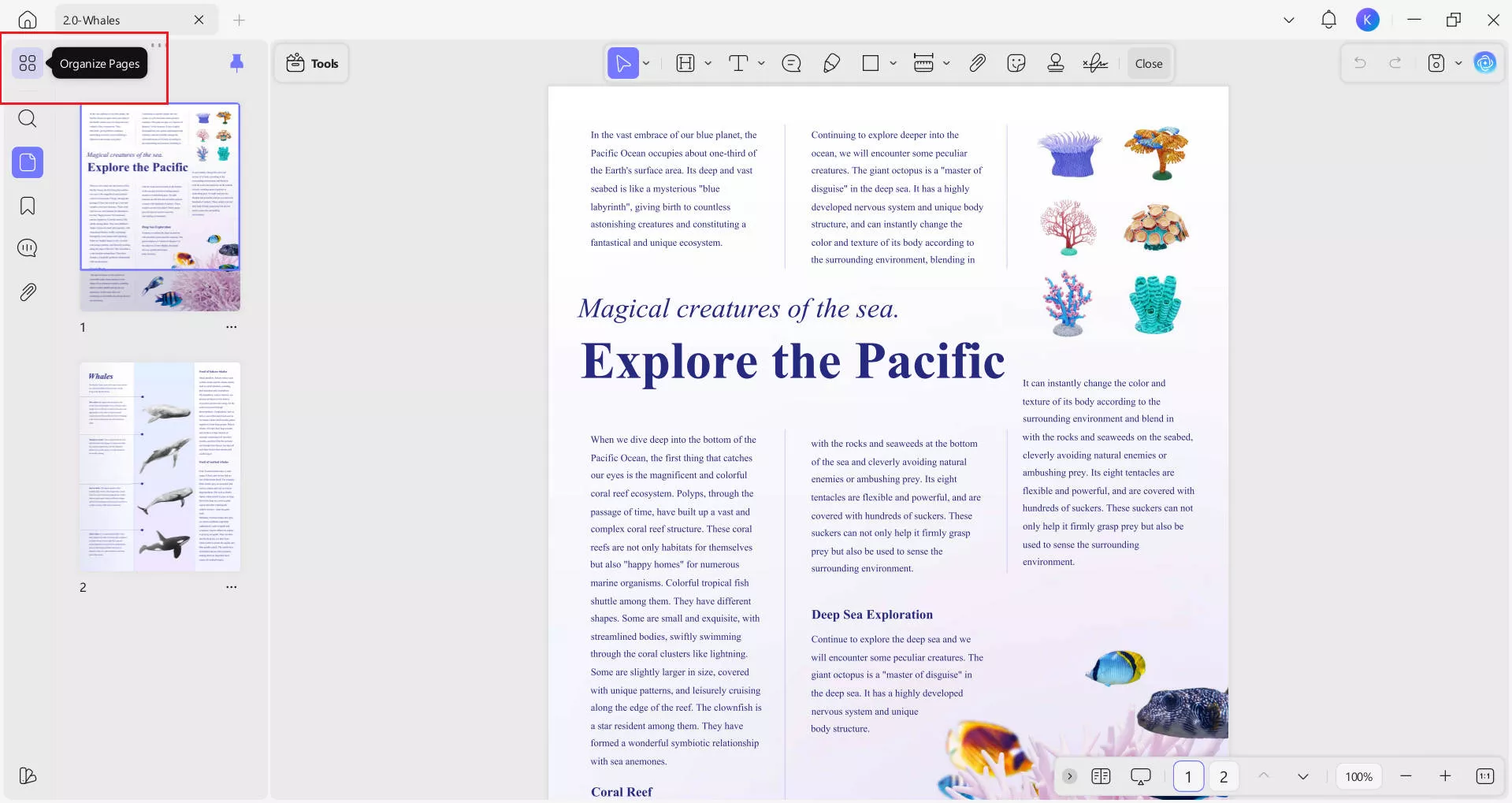Select page 2 thumbnail
This screenshot has height=803, width=1512.
[x=160, y=467]
